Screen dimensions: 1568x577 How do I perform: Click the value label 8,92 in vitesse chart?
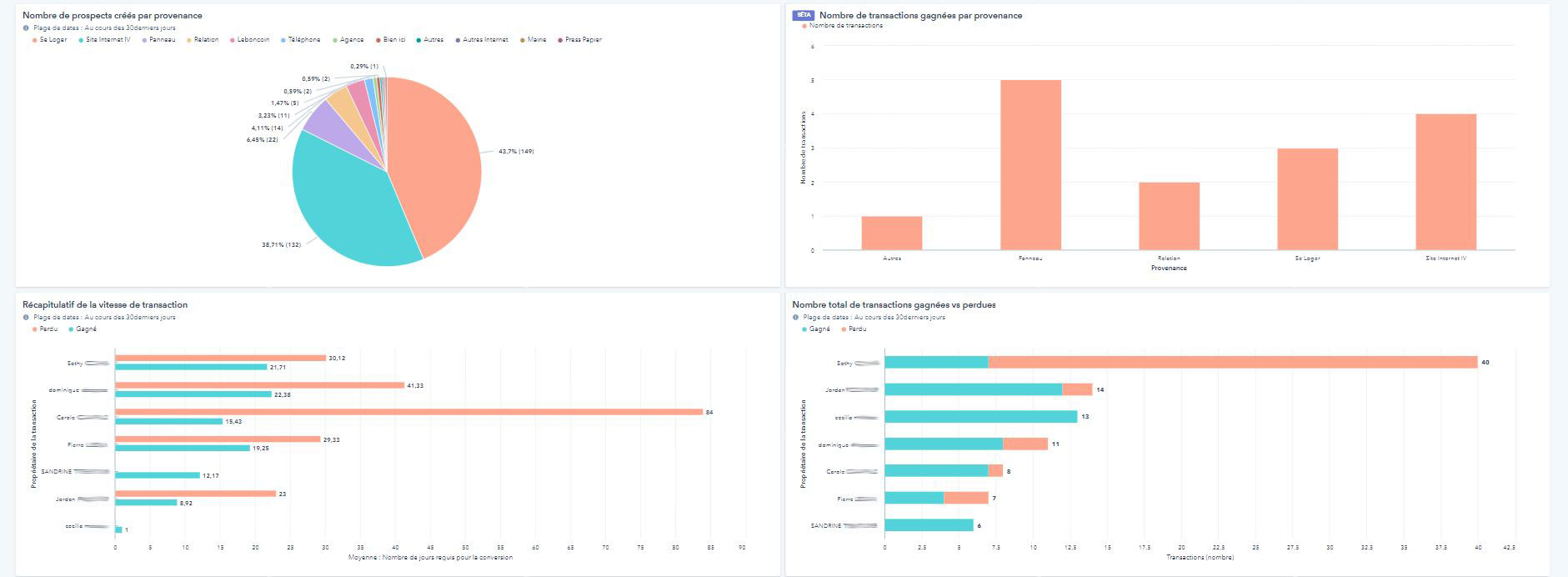click(x=186, y=503)
